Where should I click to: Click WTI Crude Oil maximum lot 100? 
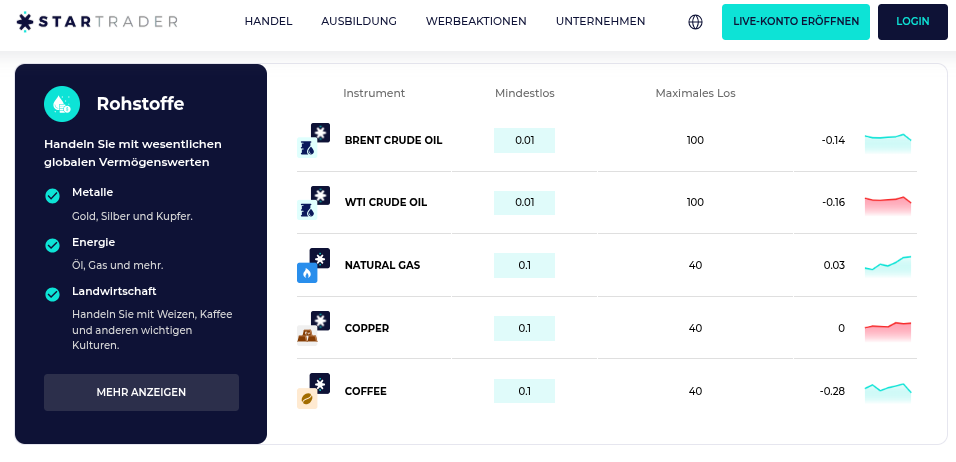pyautogui.click(x=695, y=202)
